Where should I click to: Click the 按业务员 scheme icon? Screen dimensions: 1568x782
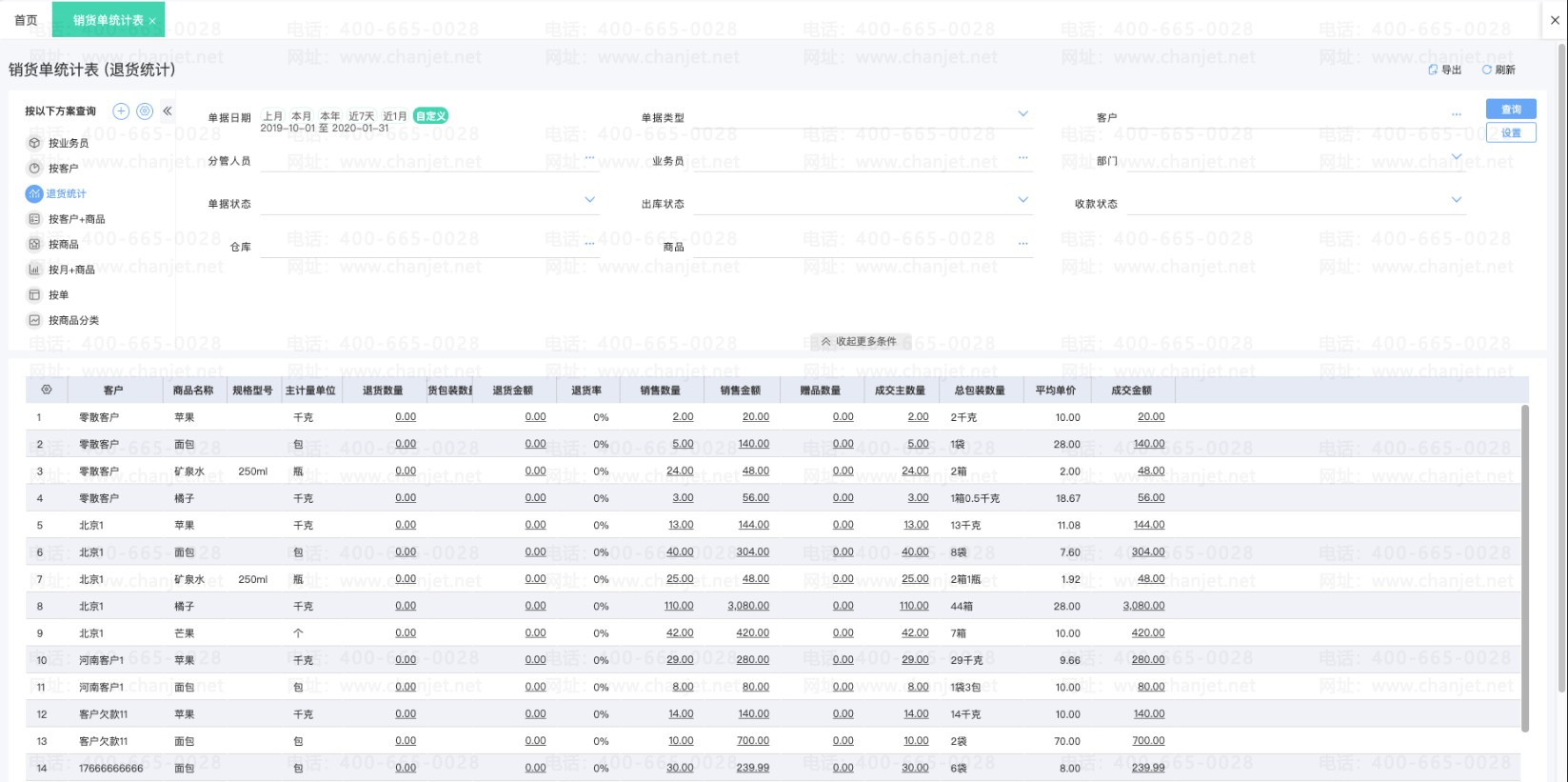pyautogui.click(x=34, y=143)
